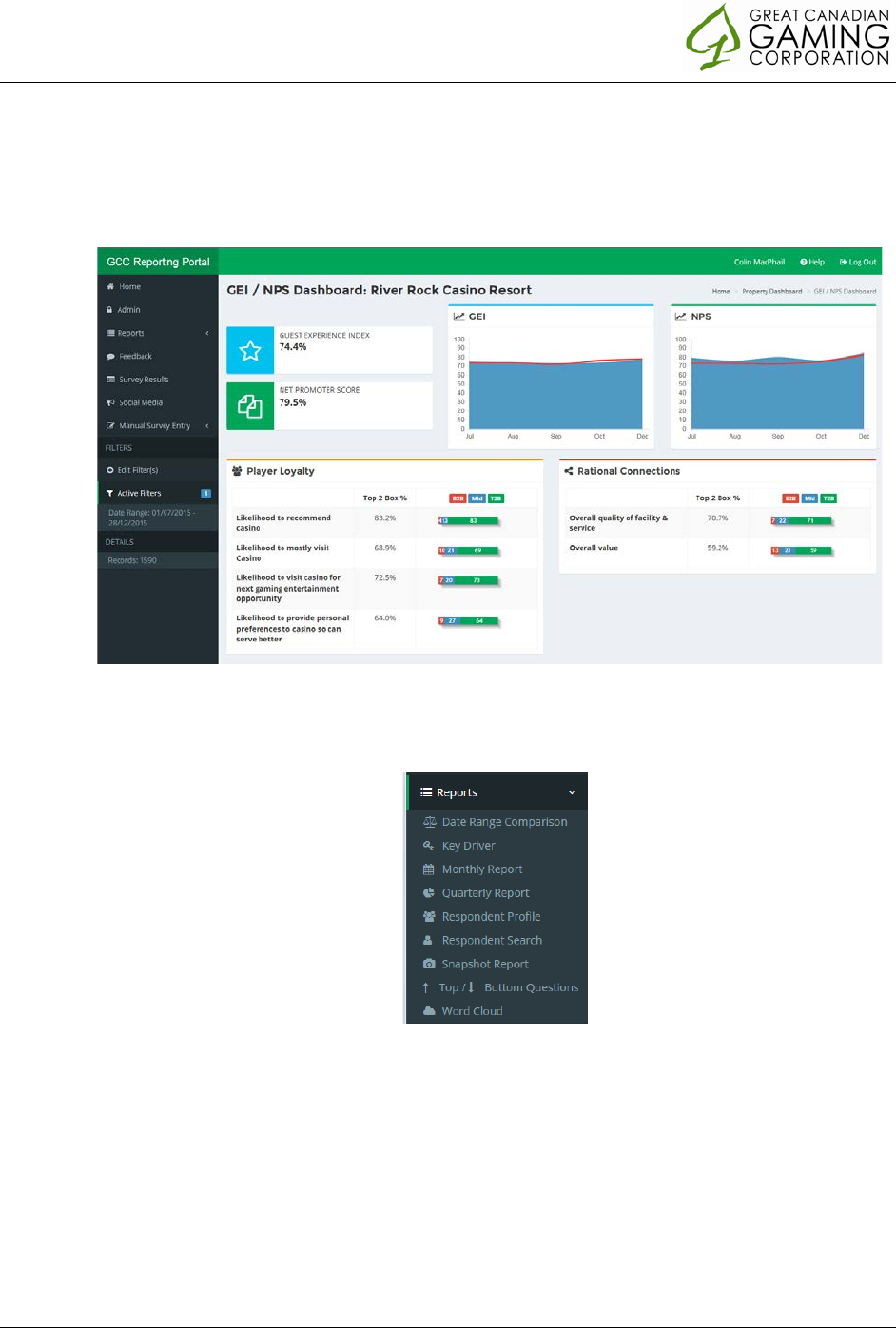Viewport: 896px width, 1328px height.
Task: Click the Monthly Report calendar icon
Action: click(429, 869)
